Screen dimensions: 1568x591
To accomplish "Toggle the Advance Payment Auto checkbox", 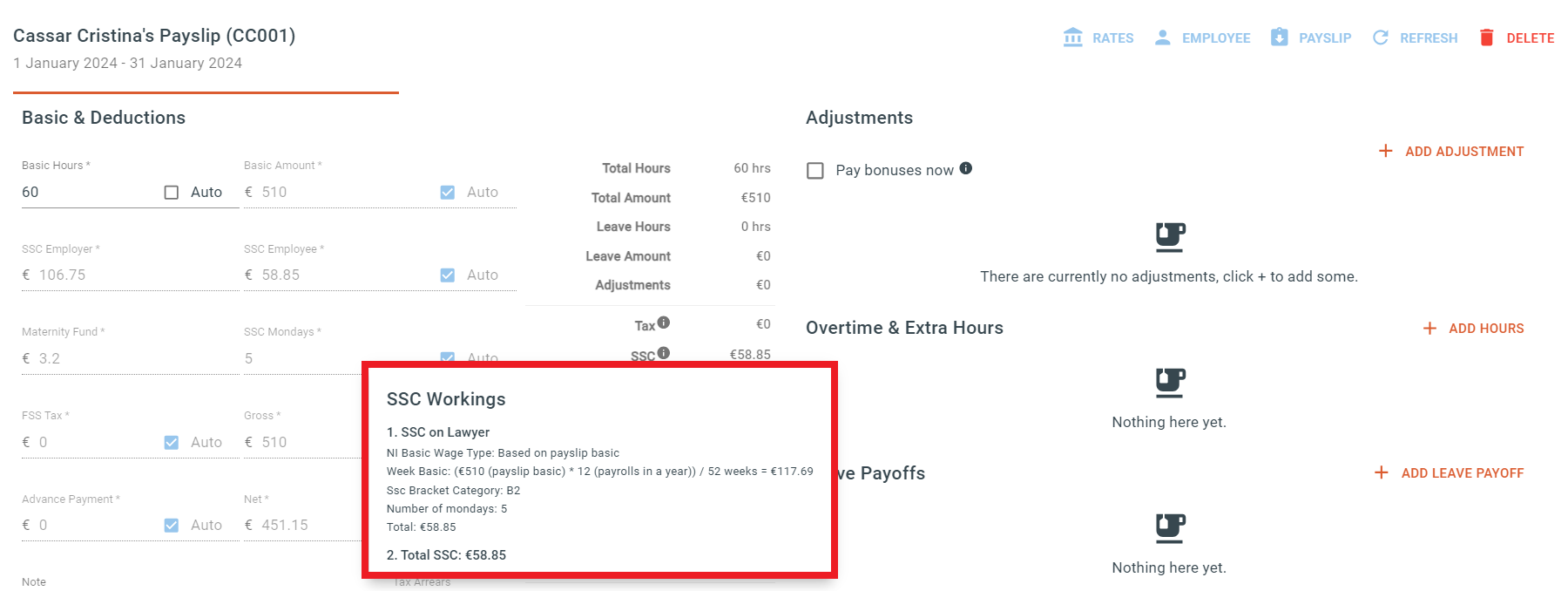I will (x=172, y=526).
